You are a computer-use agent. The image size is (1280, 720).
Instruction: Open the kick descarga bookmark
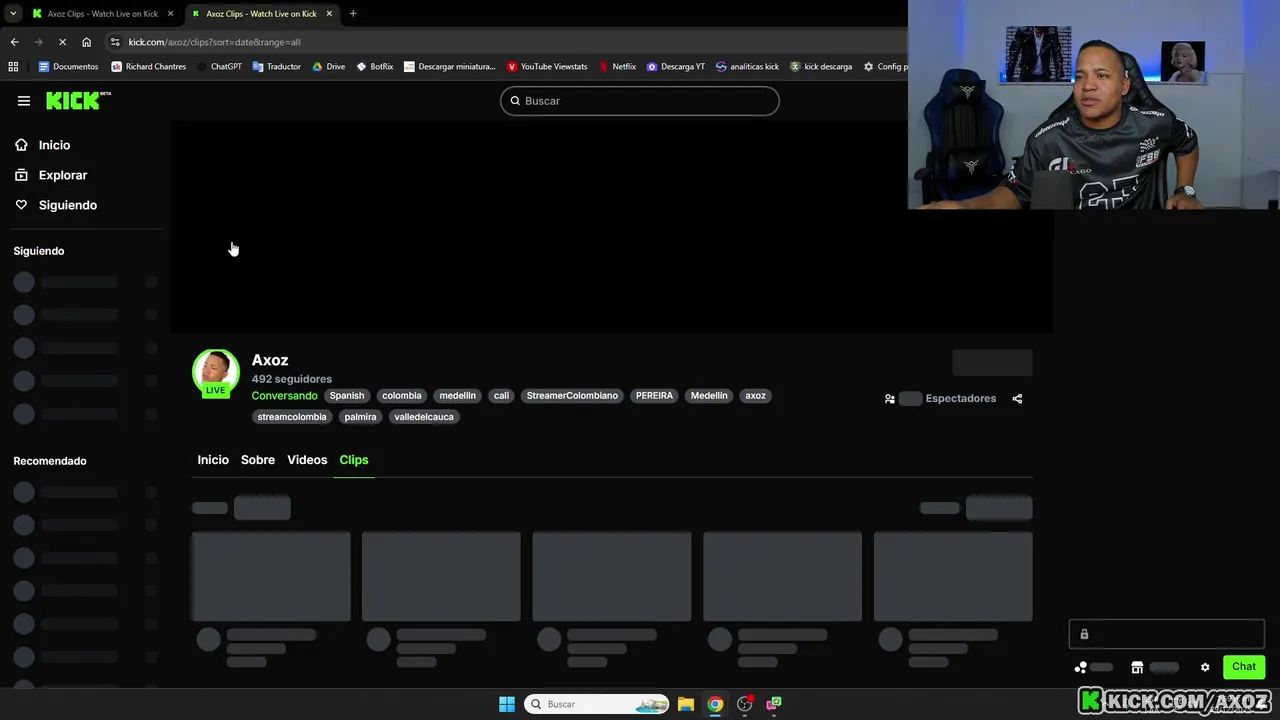pyautogui.click(x=821, y=67)
